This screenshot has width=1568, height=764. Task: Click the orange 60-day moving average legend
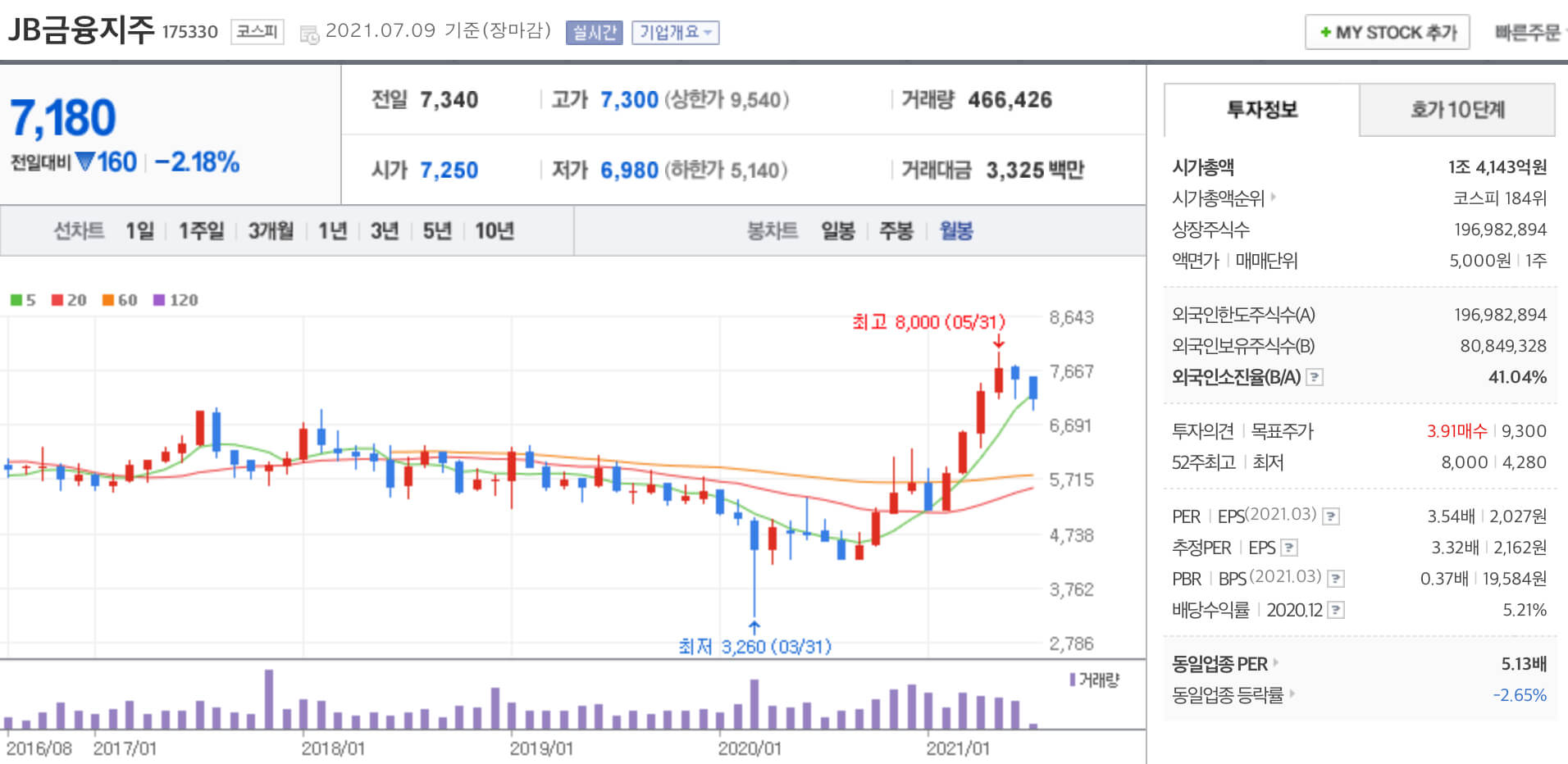(120, 300)
